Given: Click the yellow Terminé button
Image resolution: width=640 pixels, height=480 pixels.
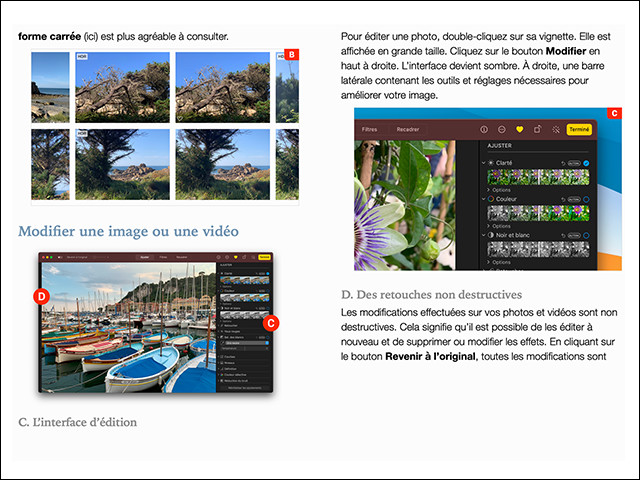Looking at the screenshot, I should point(578,129).
